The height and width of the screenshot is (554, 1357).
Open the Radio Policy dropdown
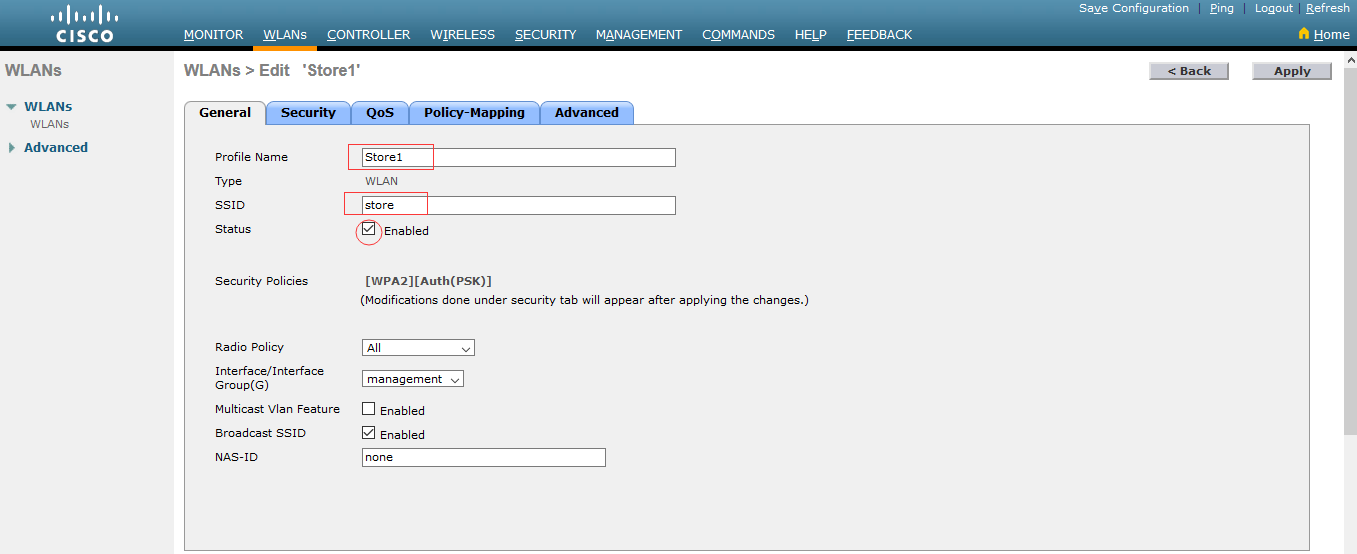coord(418,348)
